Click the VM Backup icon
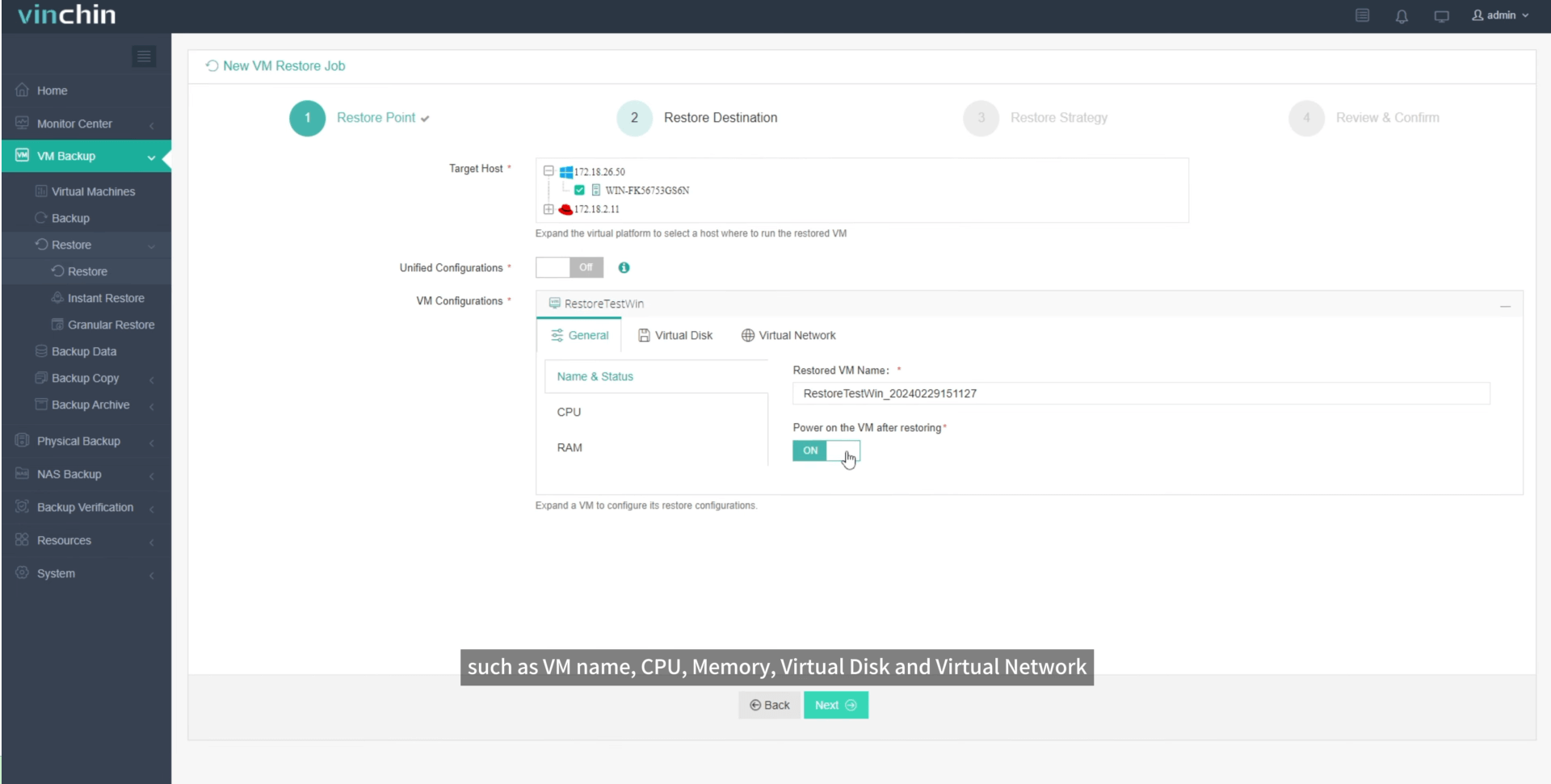Screen dimensions: 1551x784 (x=22, y=155)
